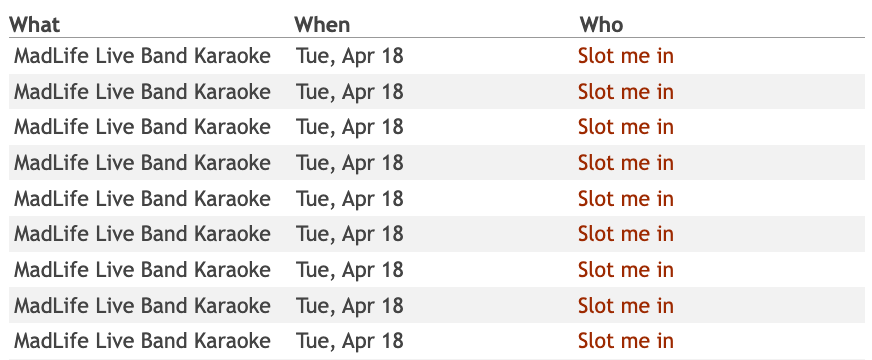The height and width of the screenshot is (360, 872).
Task: Select 'MadLife Live Band Karaoke' in the last row
Action: [x=142, y=341]
